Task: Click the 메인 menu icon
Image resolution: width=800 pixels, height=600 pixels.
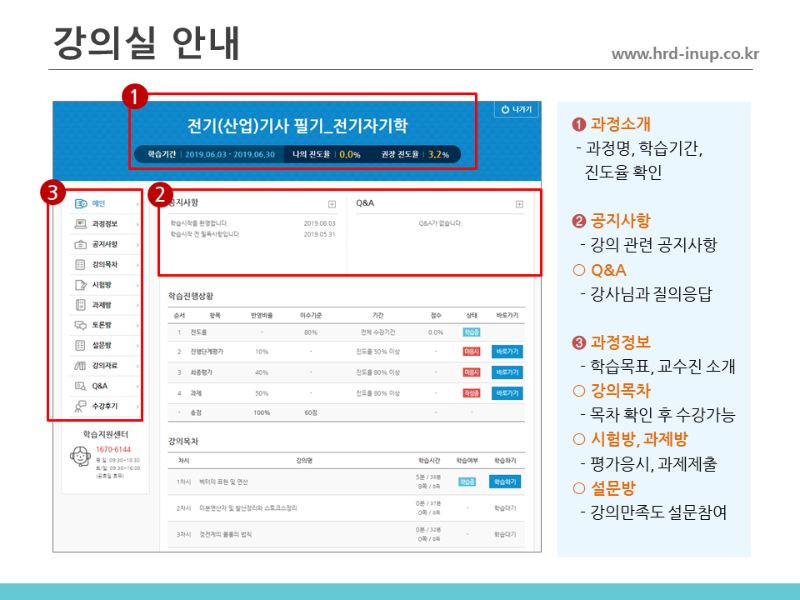Action: [x=81, y=204]
